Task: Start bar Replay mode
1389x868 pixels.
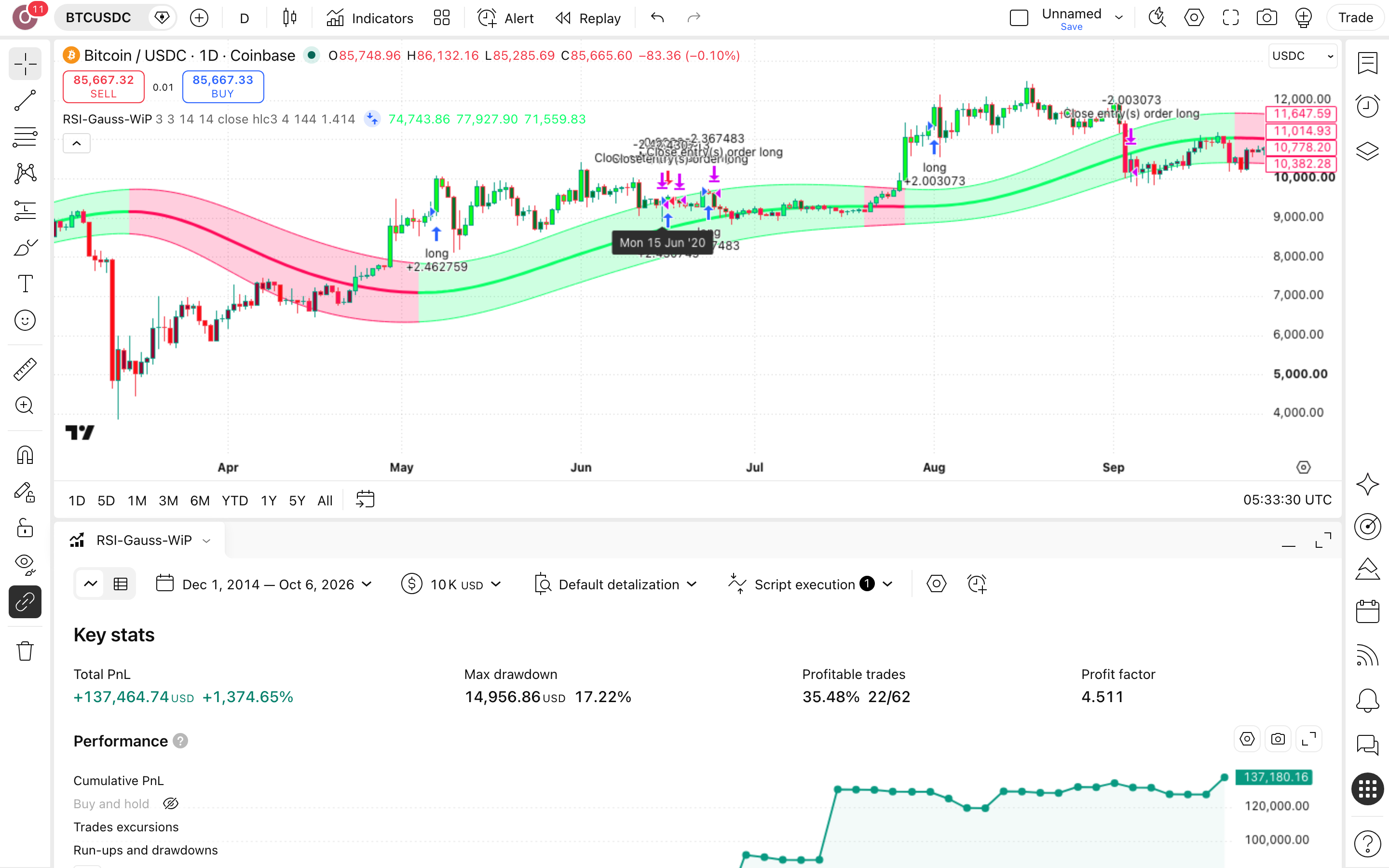Action: click(588, 18)
